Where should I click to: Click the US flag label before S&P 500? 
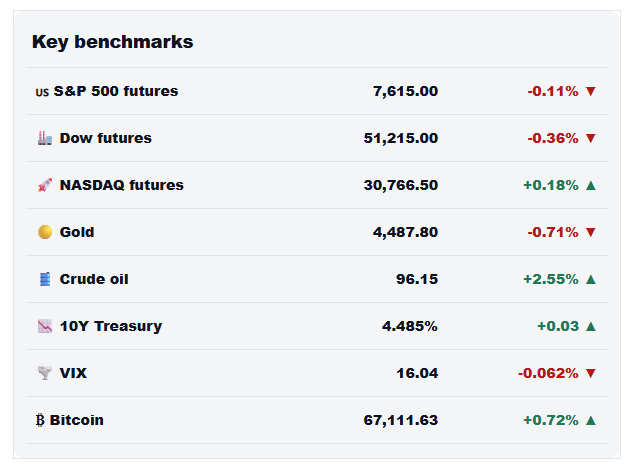click(42, 92)
